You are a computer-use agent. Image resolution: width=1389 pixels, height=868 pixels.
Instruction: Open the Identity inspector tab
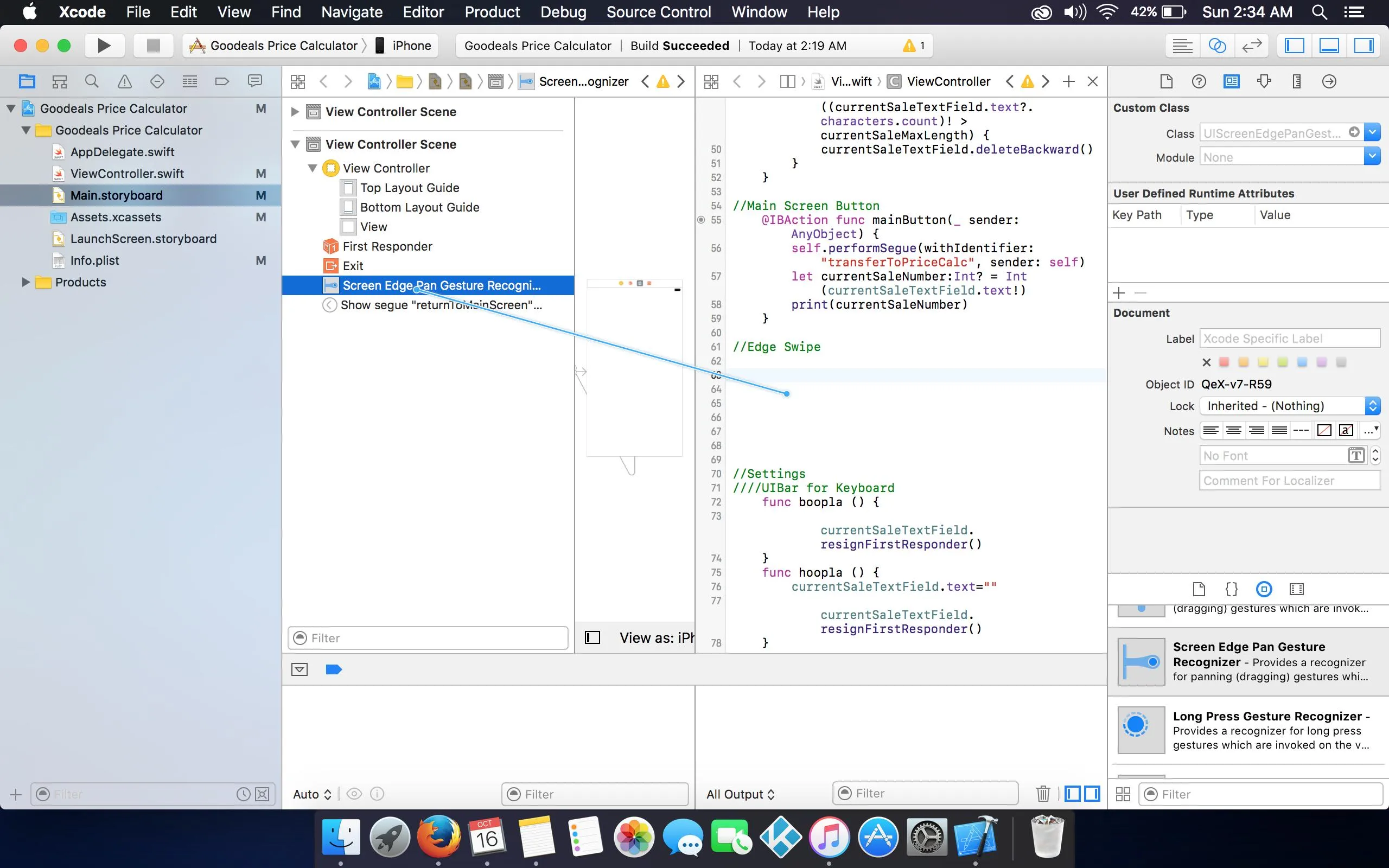tap(1231, 81)
